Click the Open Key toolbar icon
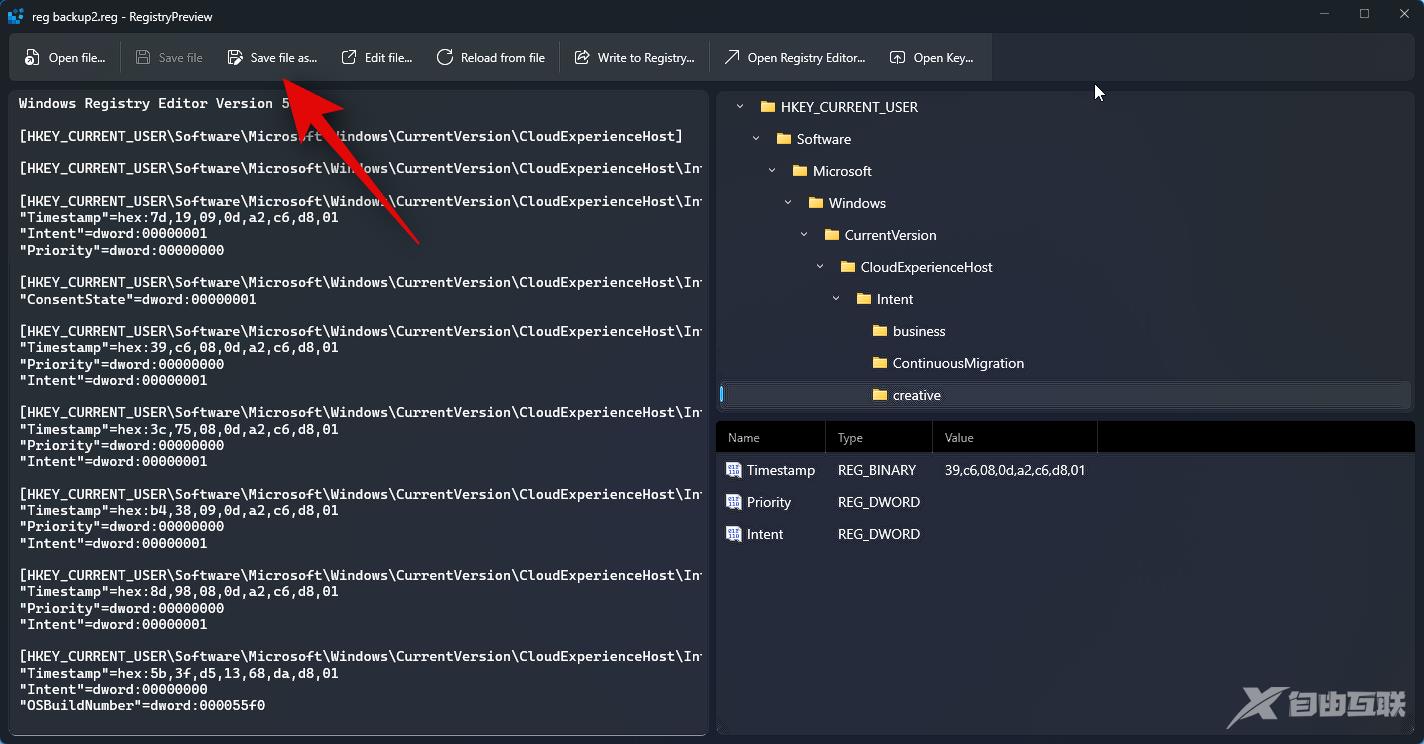Image resolution: width=1424 pixels, height=744 pixels. coord(898,58)
